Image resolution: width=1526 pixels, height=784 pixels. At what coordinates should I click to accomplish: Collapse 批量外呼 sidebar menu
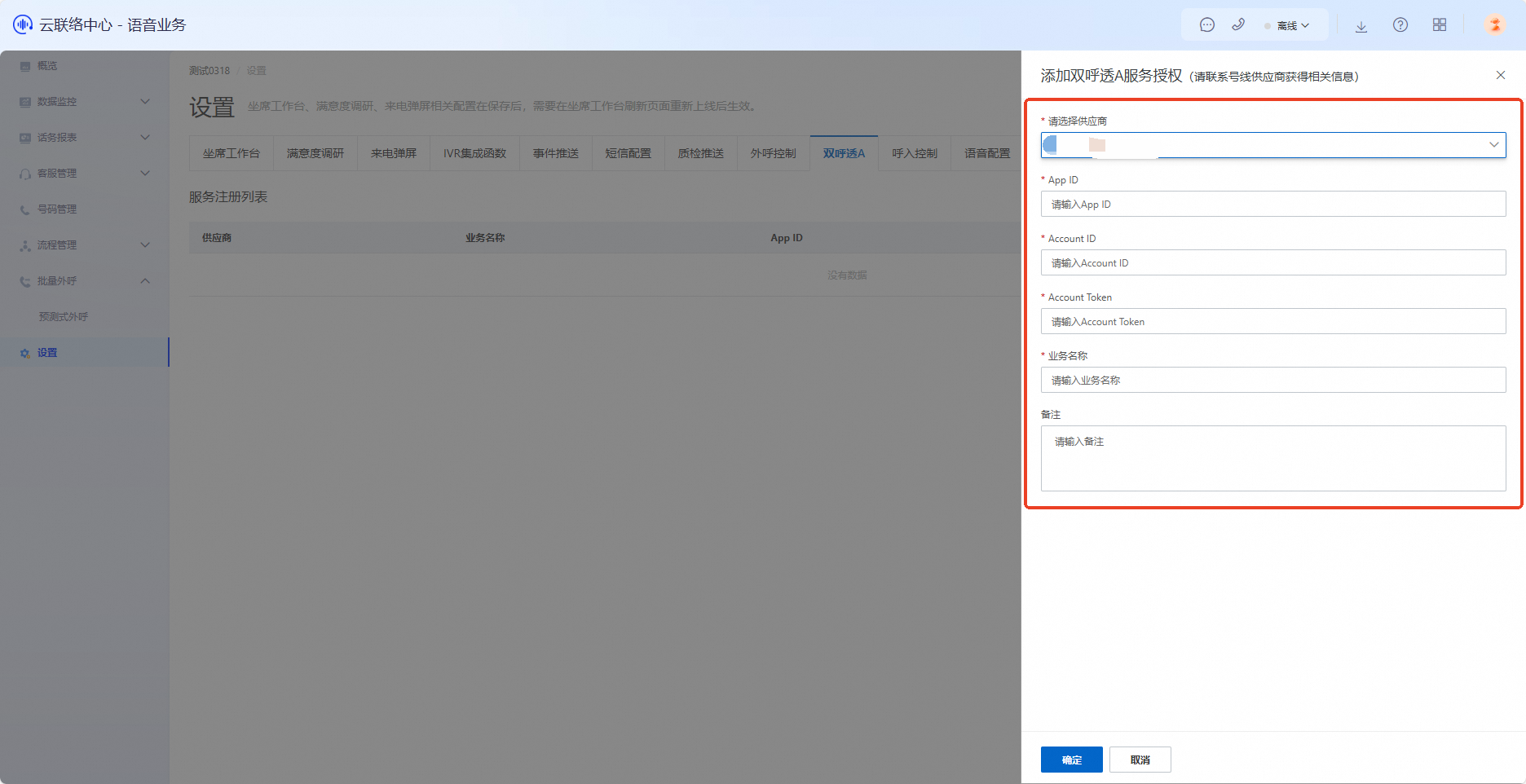(85, 281)
